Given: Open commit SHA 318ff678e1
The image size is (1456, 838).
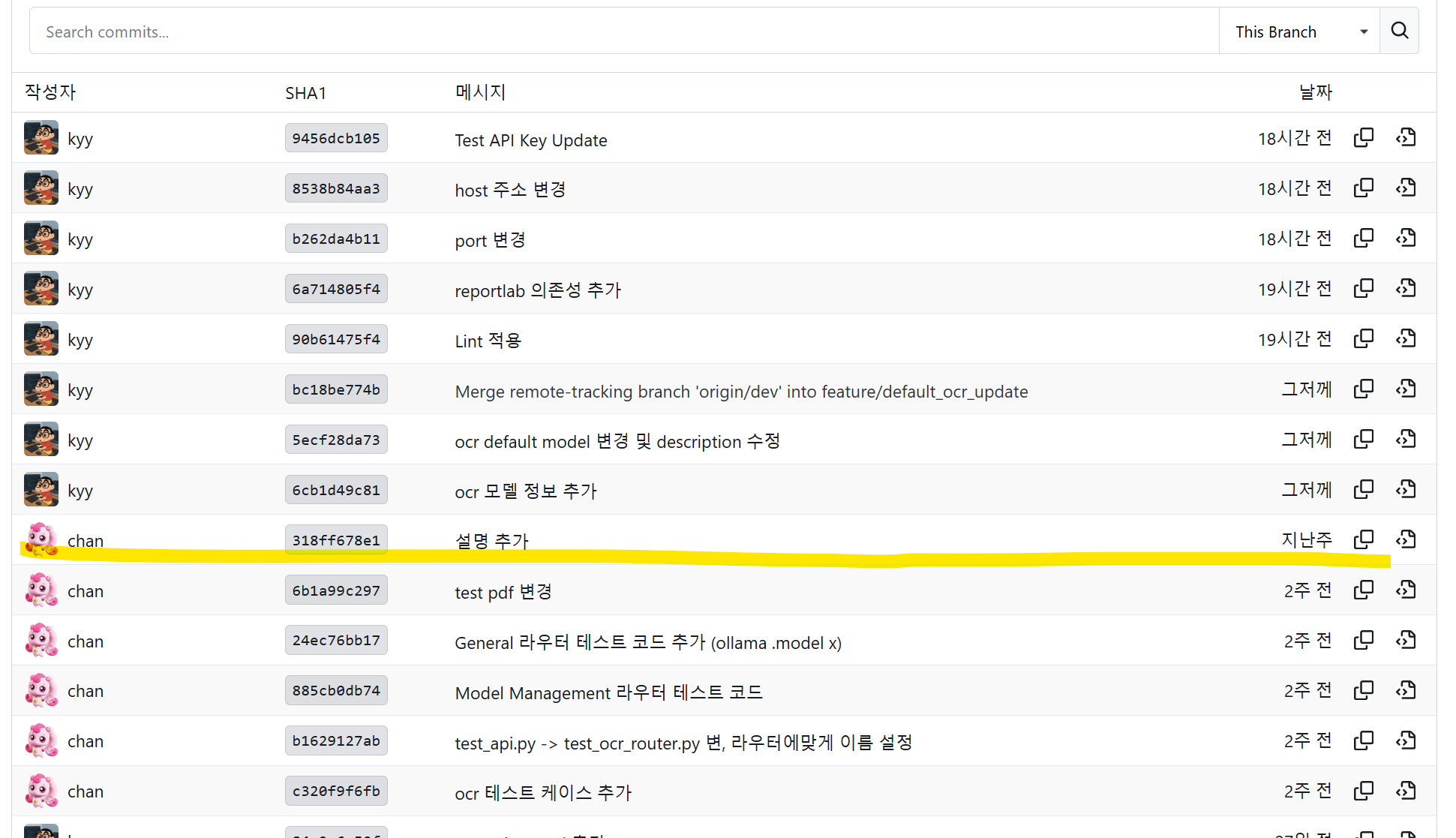Looking at the screenshot, I should click(x=336, y=540).
